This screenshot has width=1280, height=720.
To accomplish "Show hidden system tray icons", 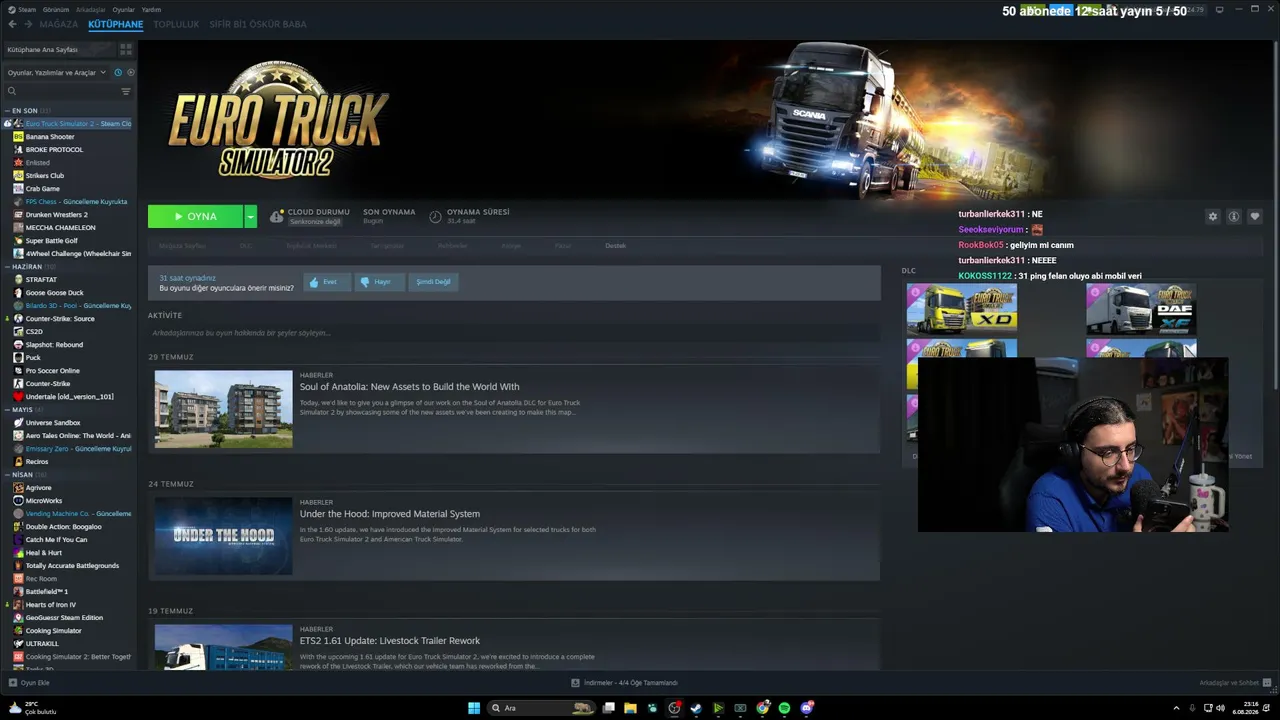I will tap(1176, 708).
